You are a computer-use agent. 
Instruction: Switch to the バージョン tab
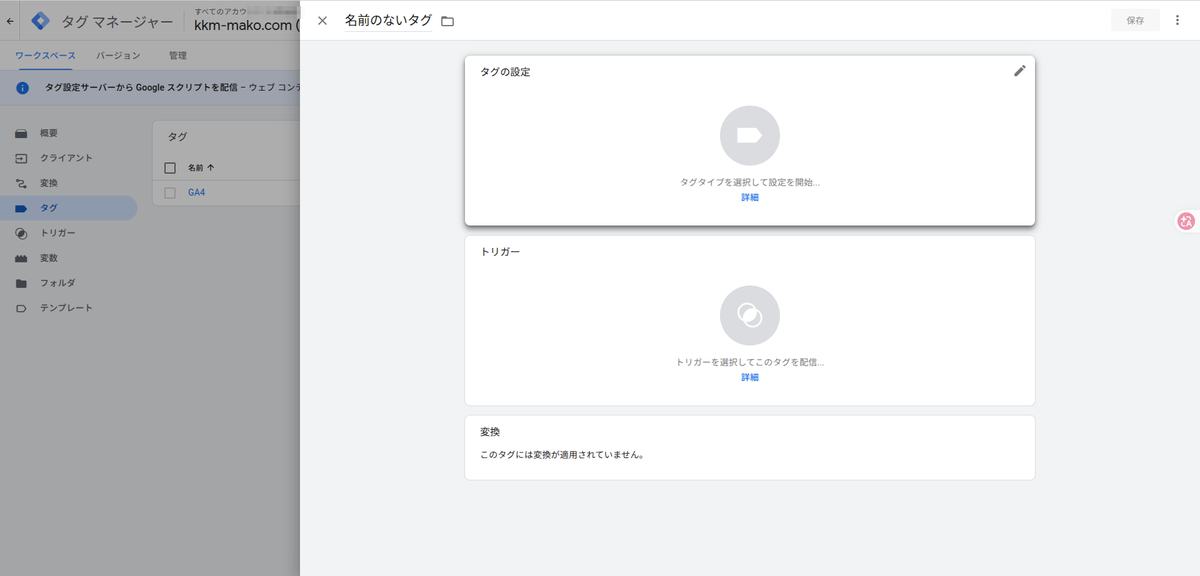click(118, 56)
